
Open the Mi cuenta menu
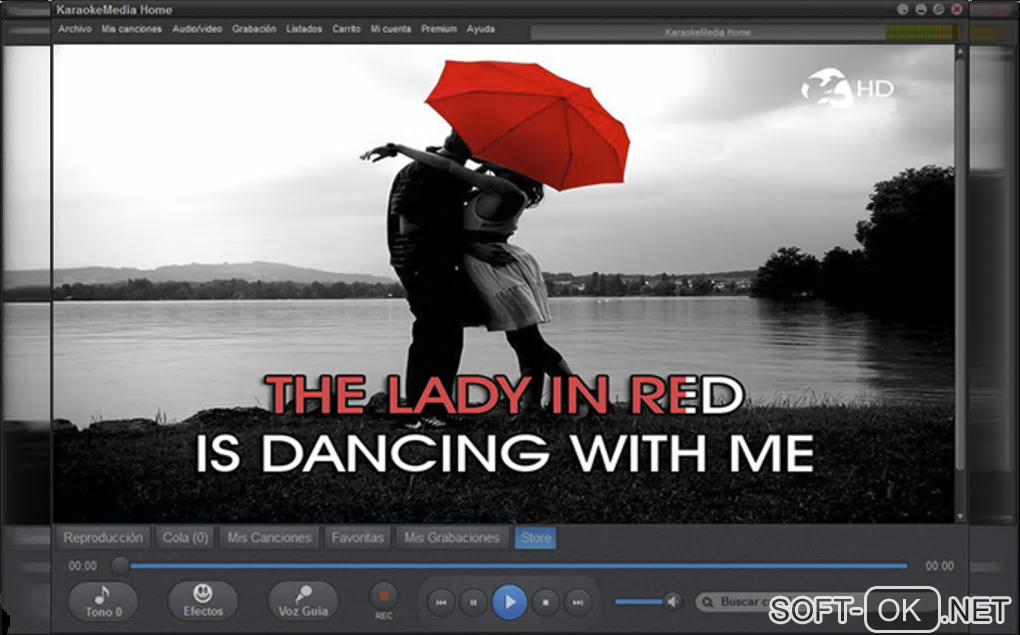click(391, 29)
